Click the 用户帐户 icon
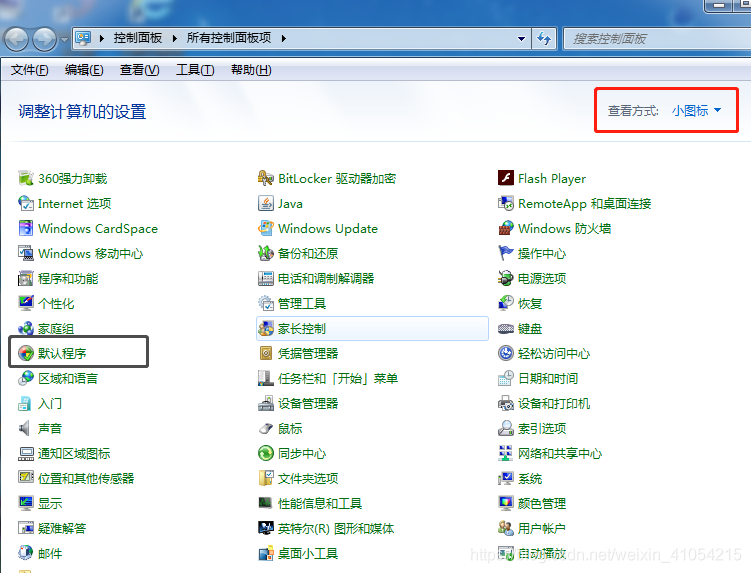Image resolution: width=751 pixels, height=573 pixels. 506,528
